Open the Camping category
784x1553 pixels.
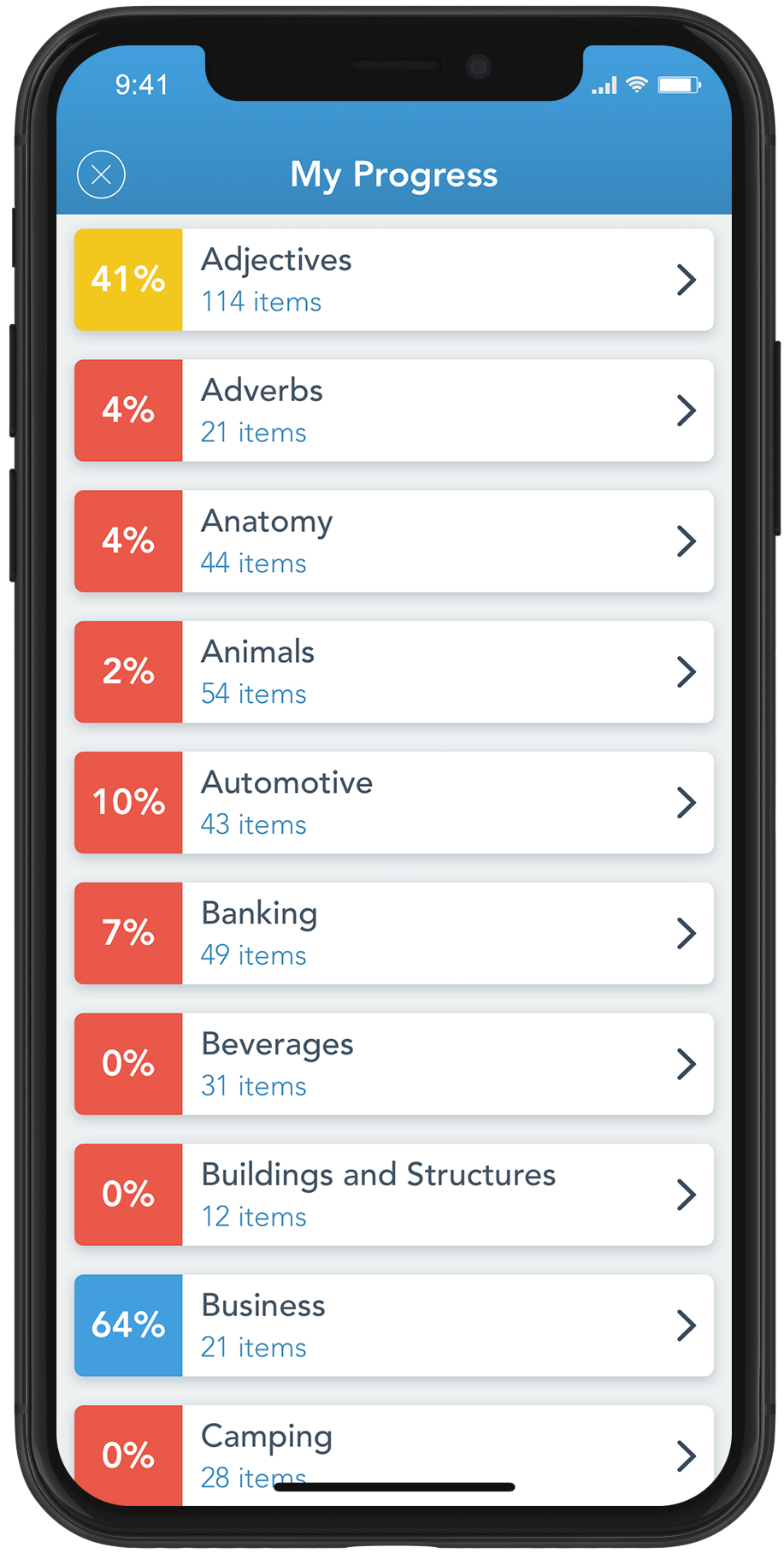click(x=267, y=1438)
